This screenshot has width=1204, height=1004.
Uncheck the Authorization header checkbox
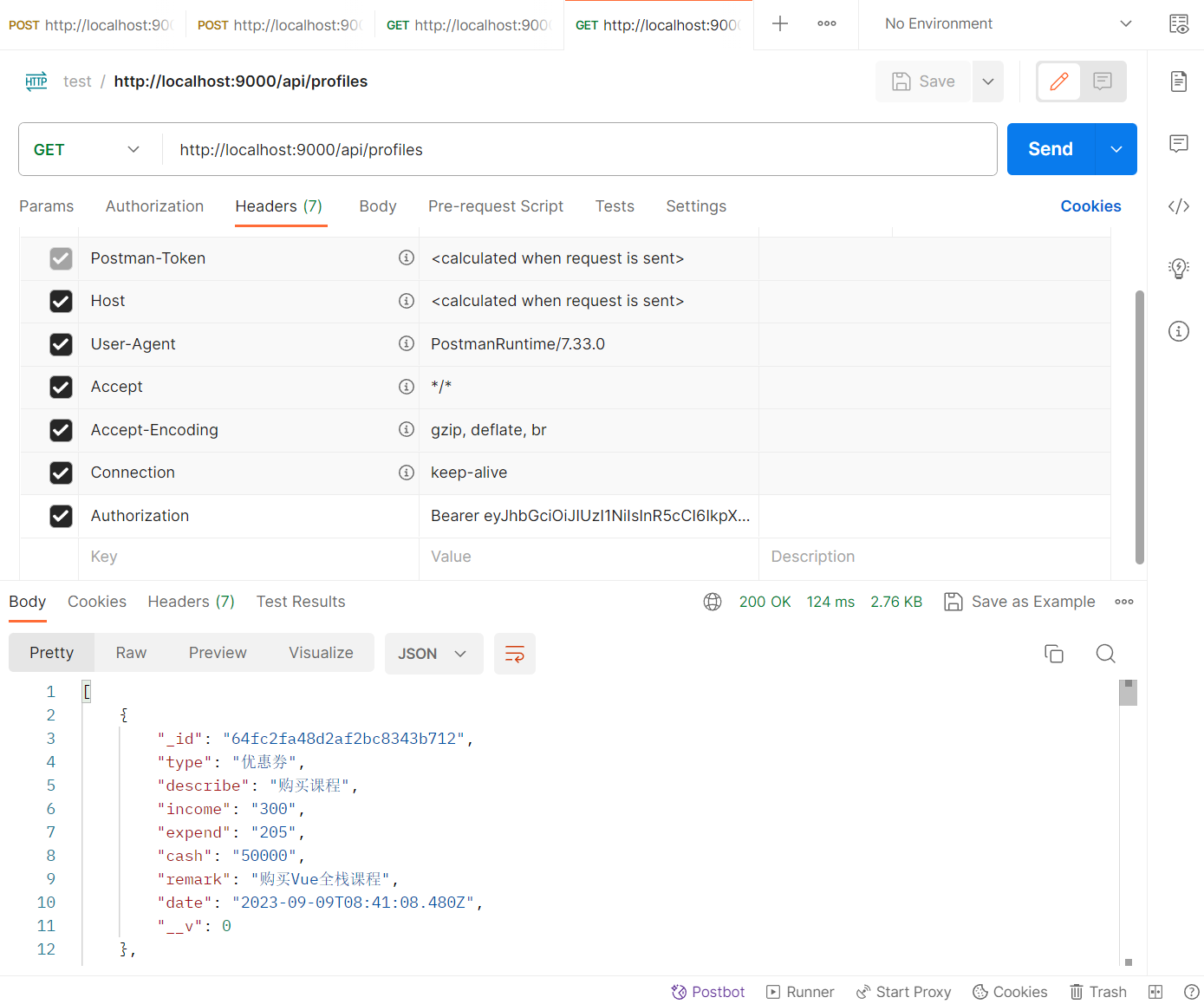tap(61, 516)
